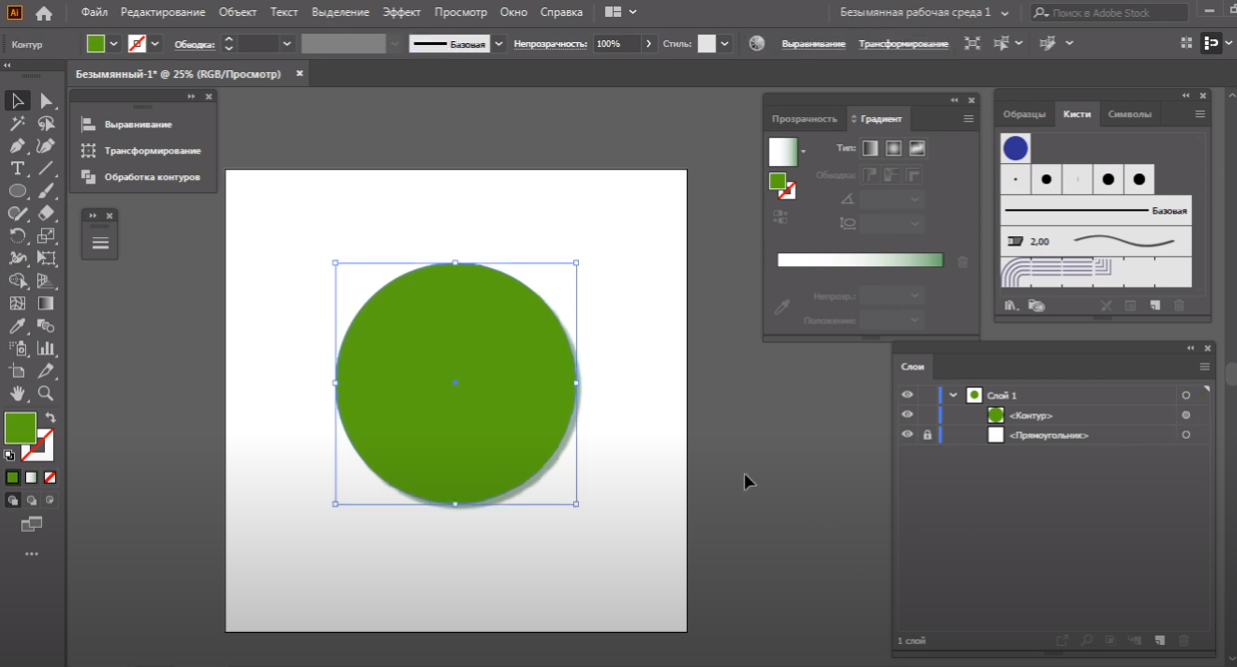Open the stroke color dropdown in control bar
This screenshot has height=667, width=1237.
[x=155, y=44]
